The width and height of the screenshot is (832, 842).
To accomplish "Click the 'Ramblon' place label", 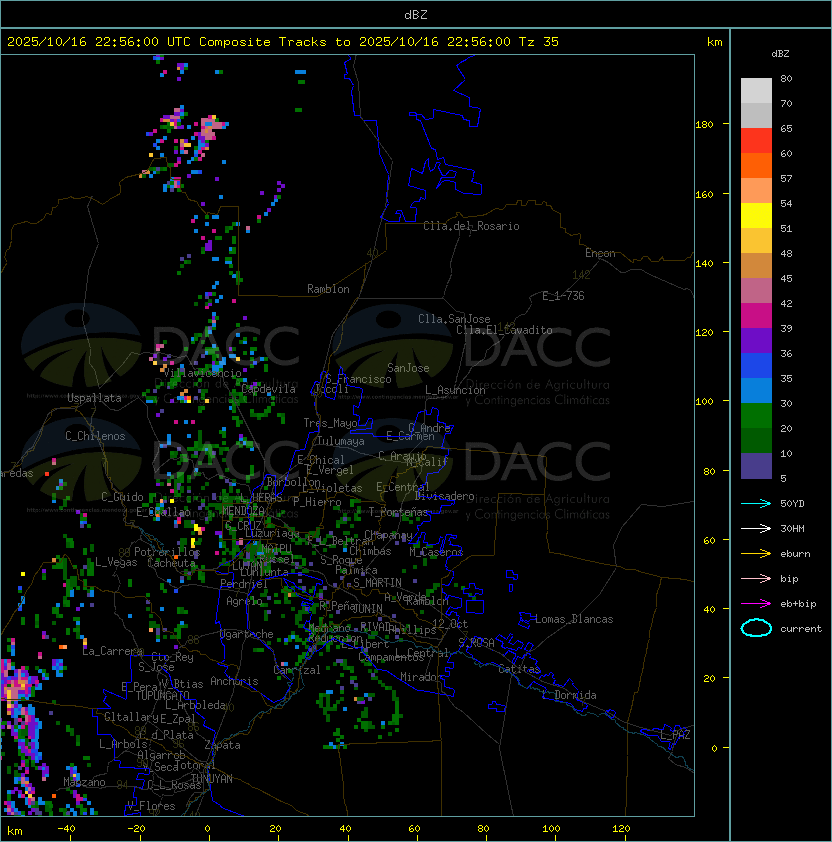I will pos(328,289).
